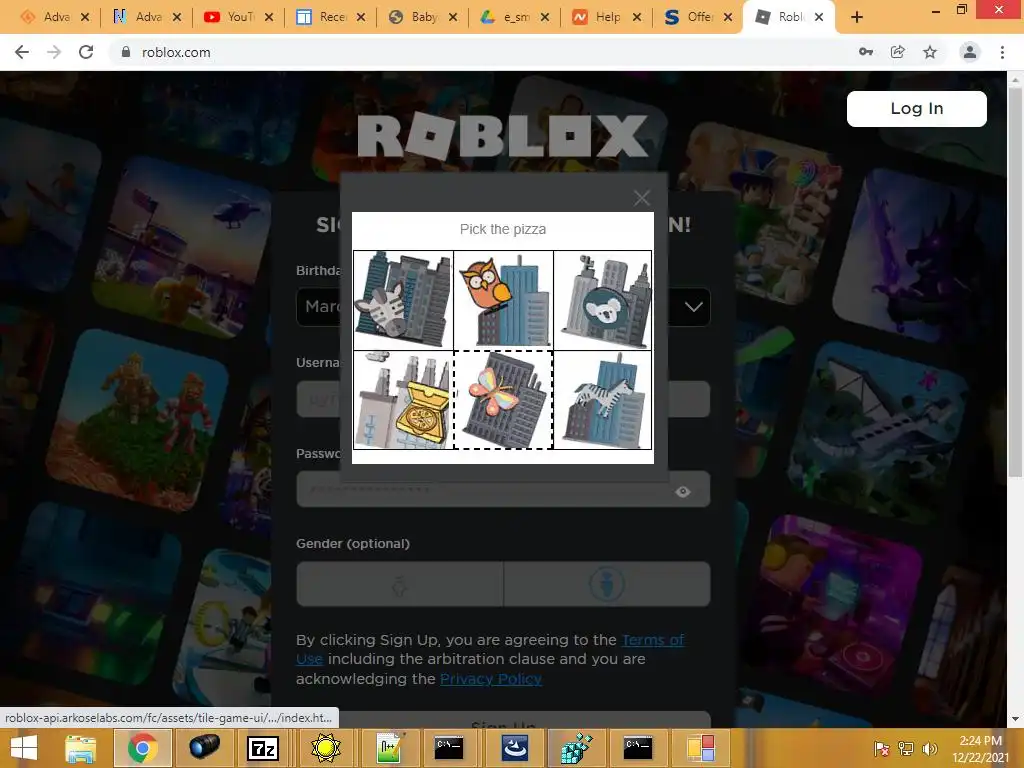This screenshot has height=768, width=1024.
Task: Click the Password input field
Action: pos(503,488)
